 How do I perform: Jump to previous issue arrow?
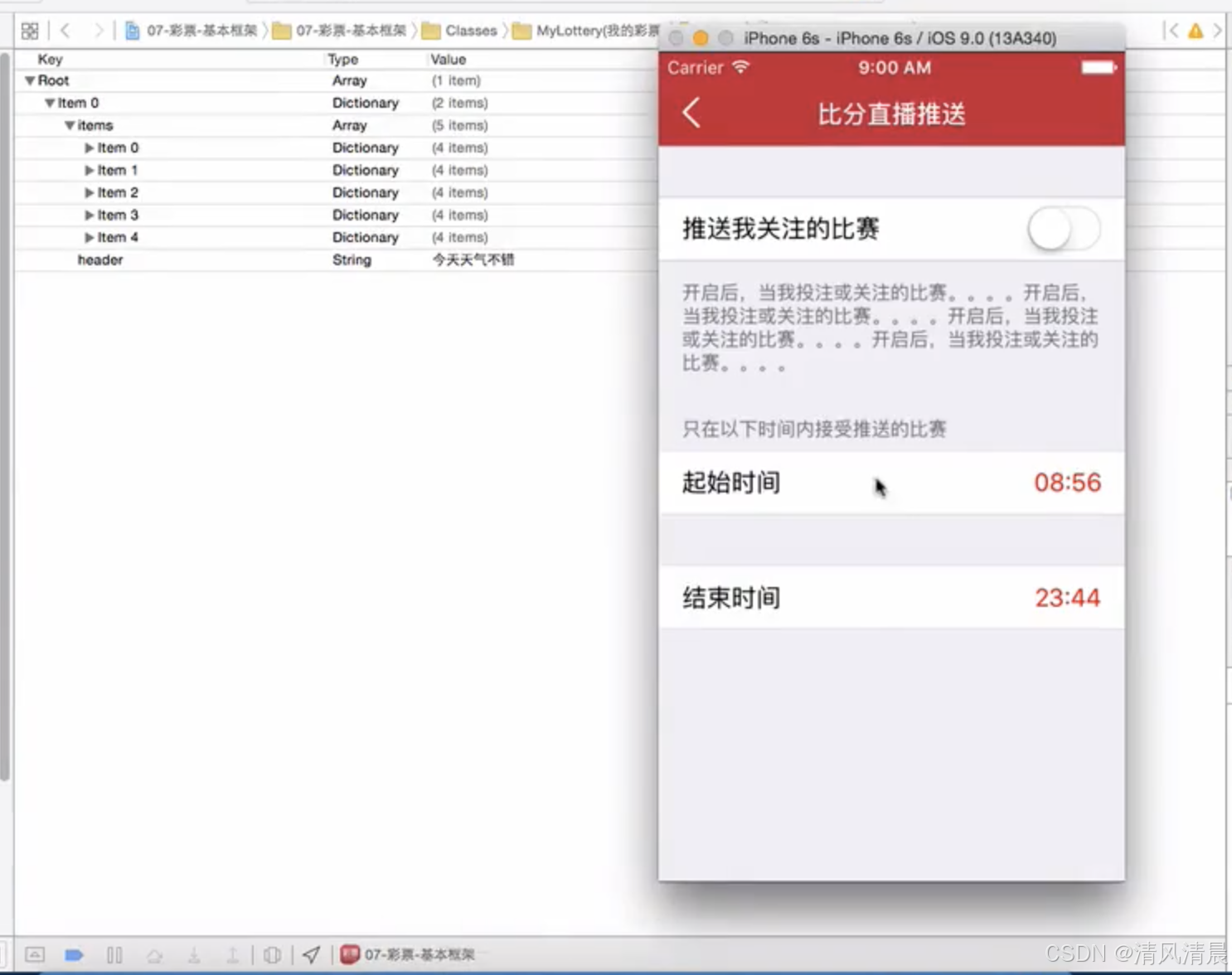click(x=1171, y=31)
